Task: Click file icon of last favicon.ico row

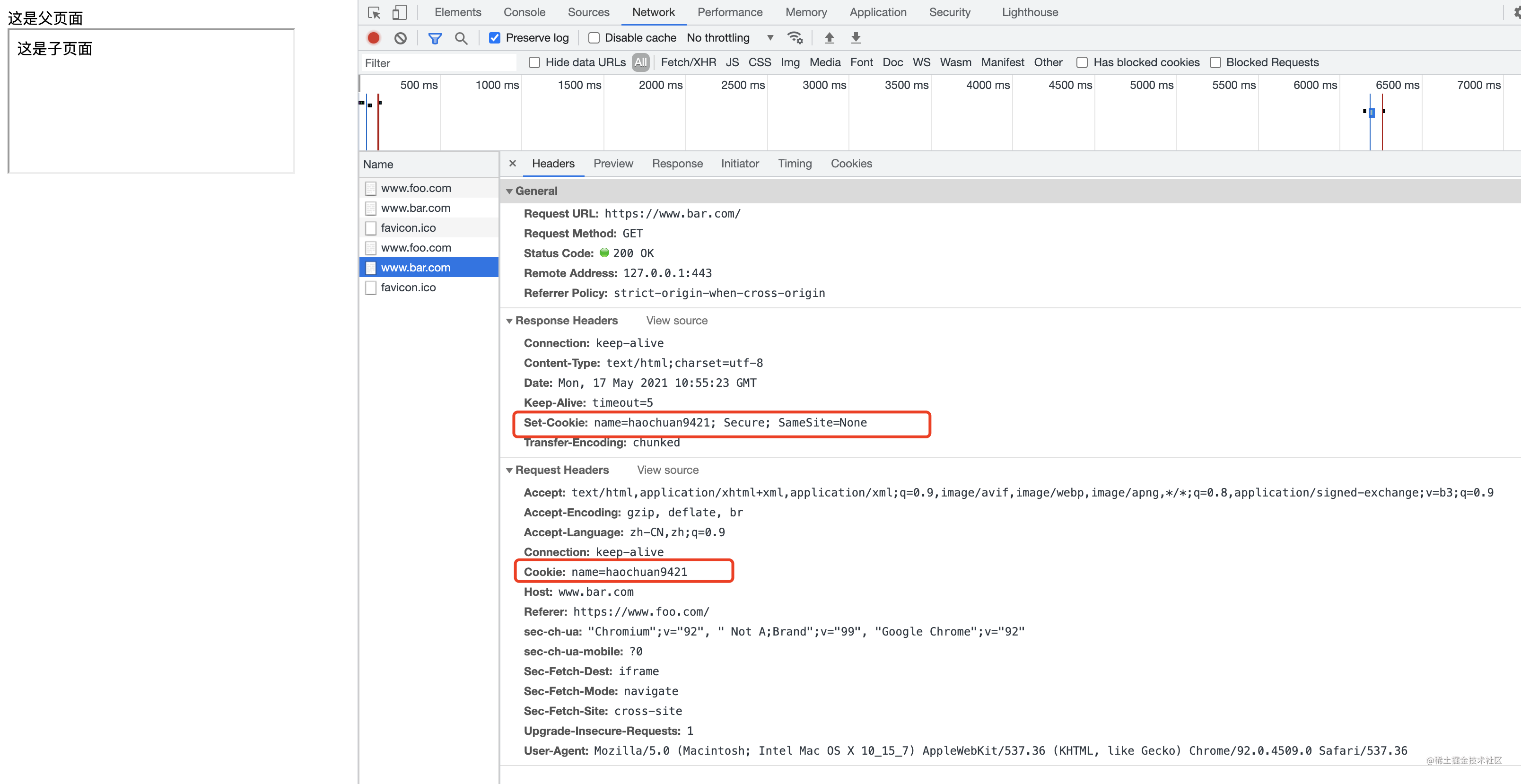Action: tap(371, 287)
